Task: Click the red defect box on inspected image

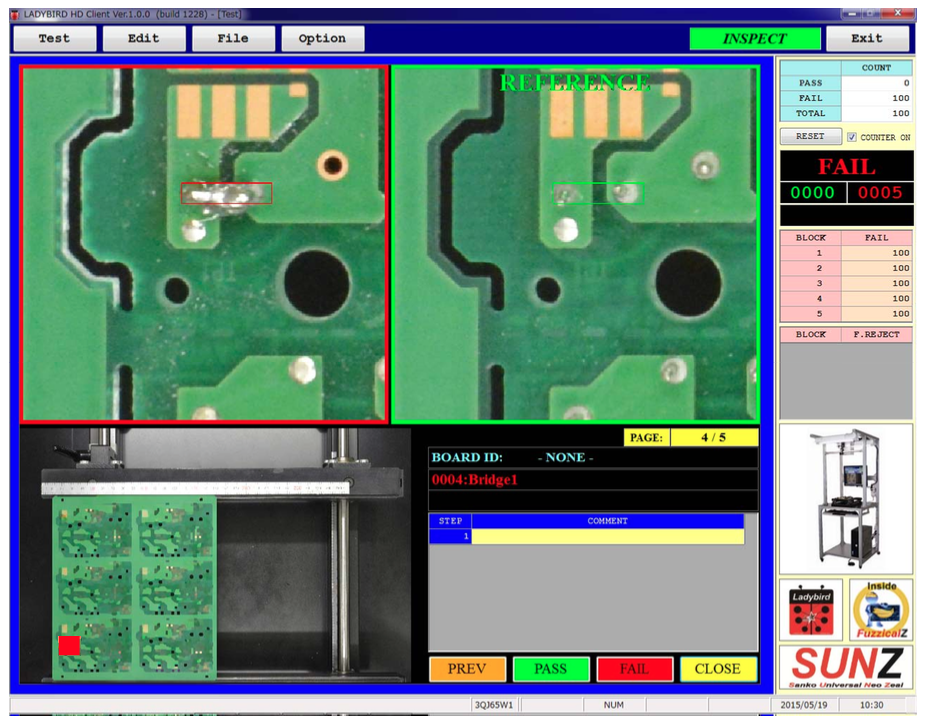Action: click(226, 193)
